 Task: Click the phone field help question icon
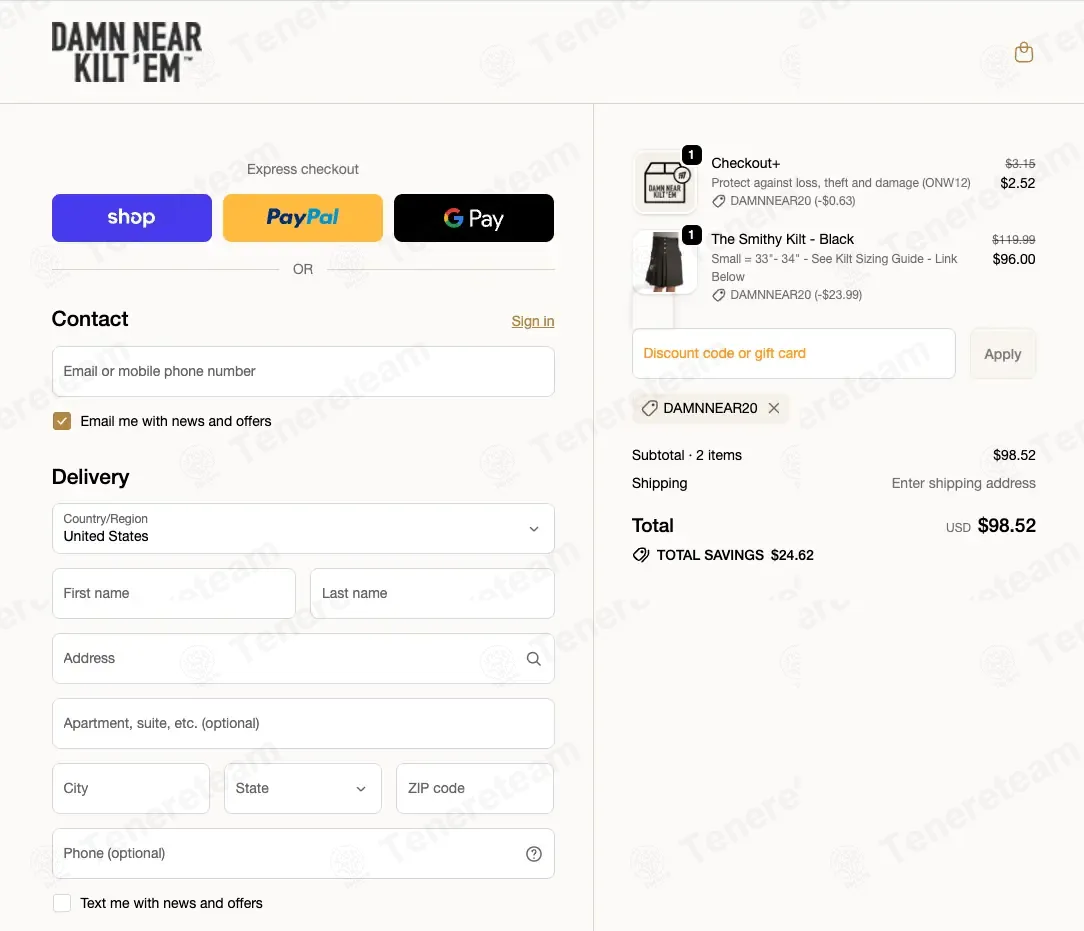pyautogui.click(x=534, y=854)
